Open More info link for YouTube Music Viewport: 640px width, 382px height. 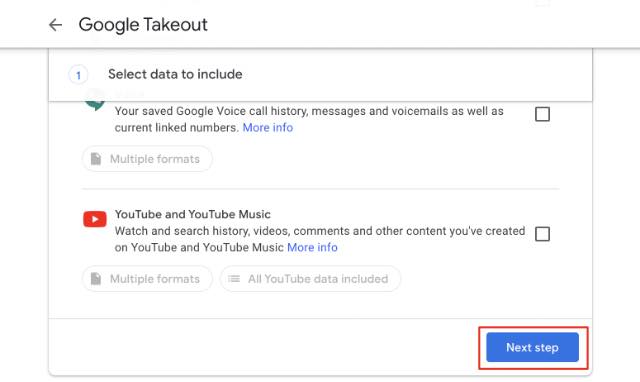(312, 247)
